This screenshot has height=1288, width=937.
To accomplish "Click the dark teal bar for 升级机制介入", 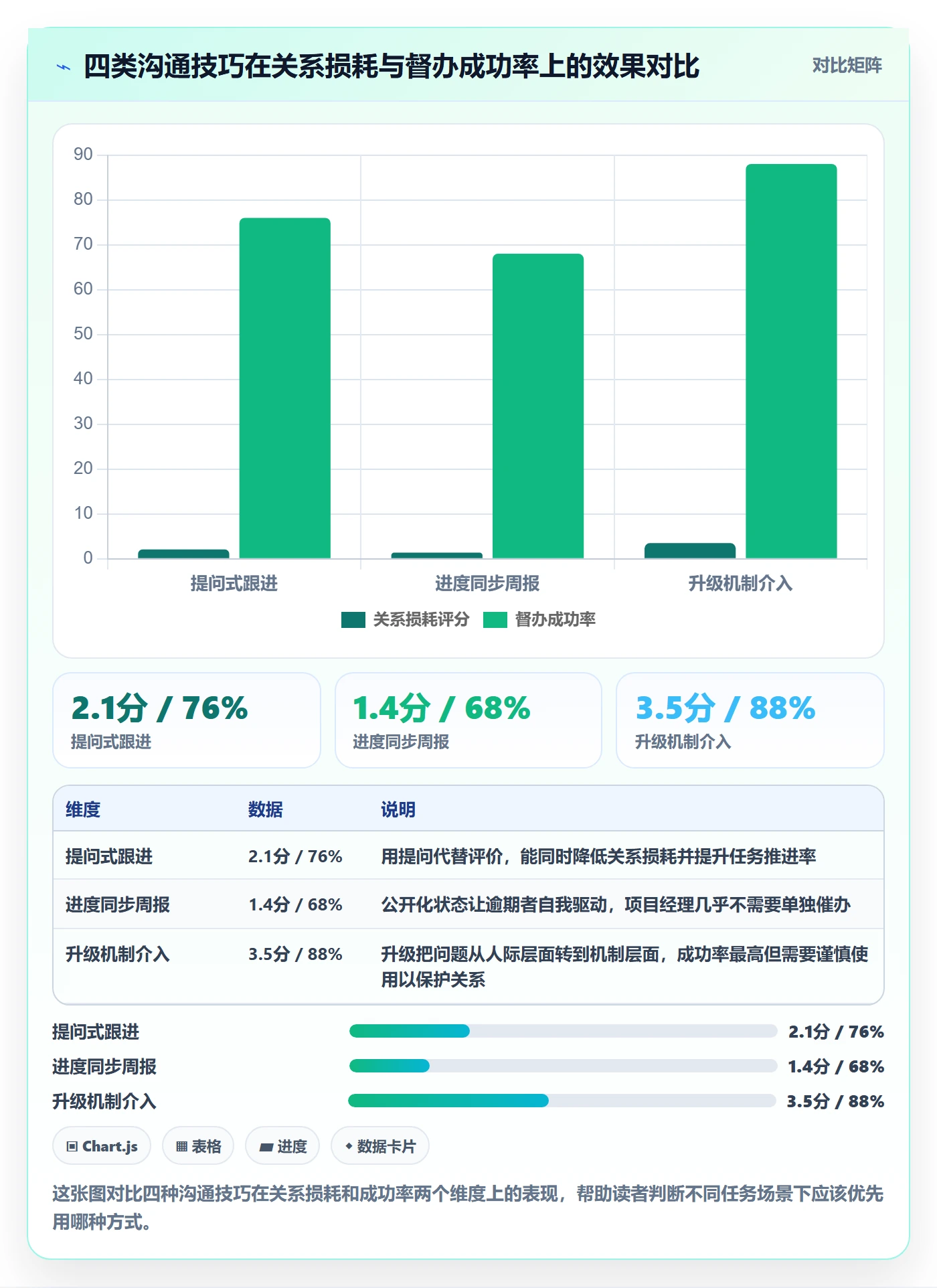I will [x=690, y=550].
